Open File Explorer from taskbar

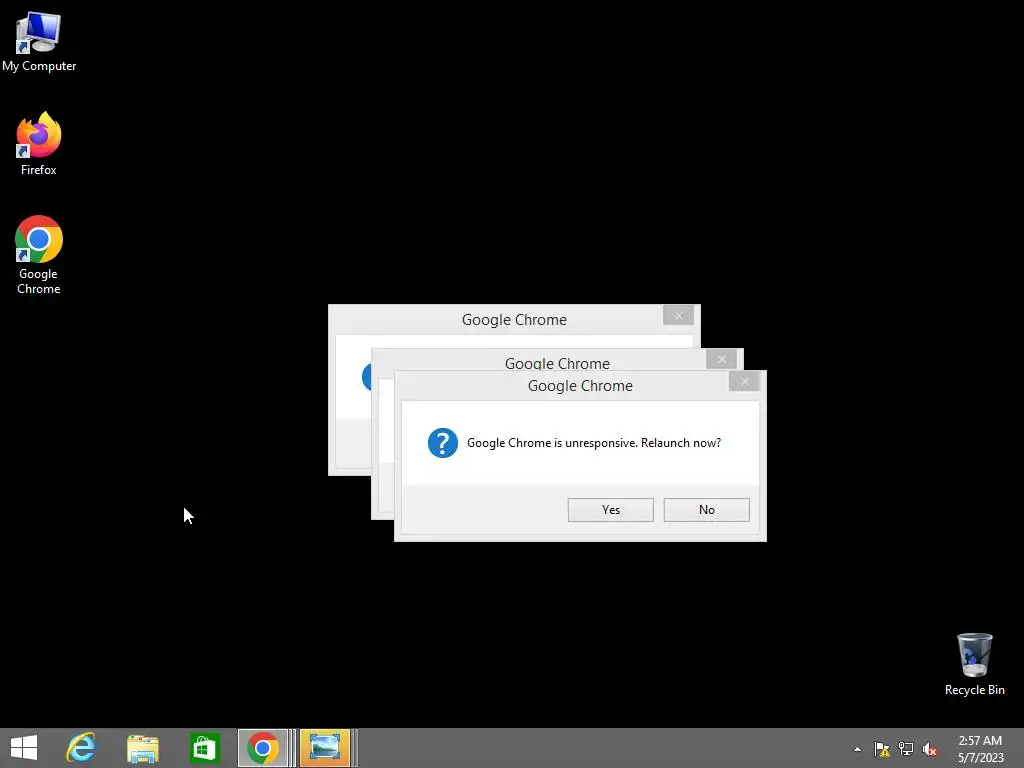(143, 748)
